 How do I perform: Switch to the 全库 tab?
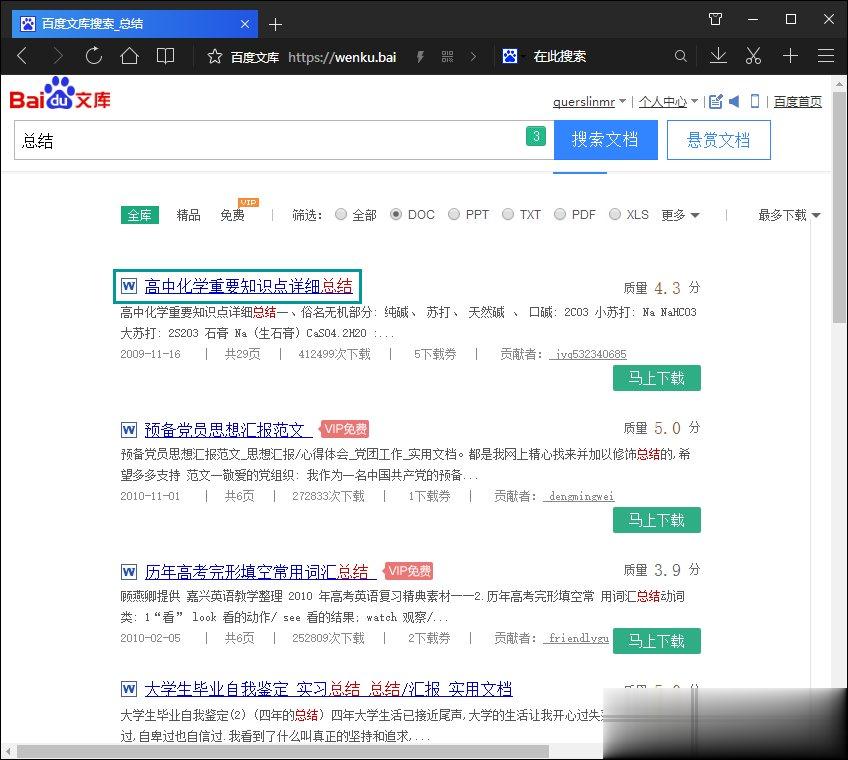(x=140, y=215)
